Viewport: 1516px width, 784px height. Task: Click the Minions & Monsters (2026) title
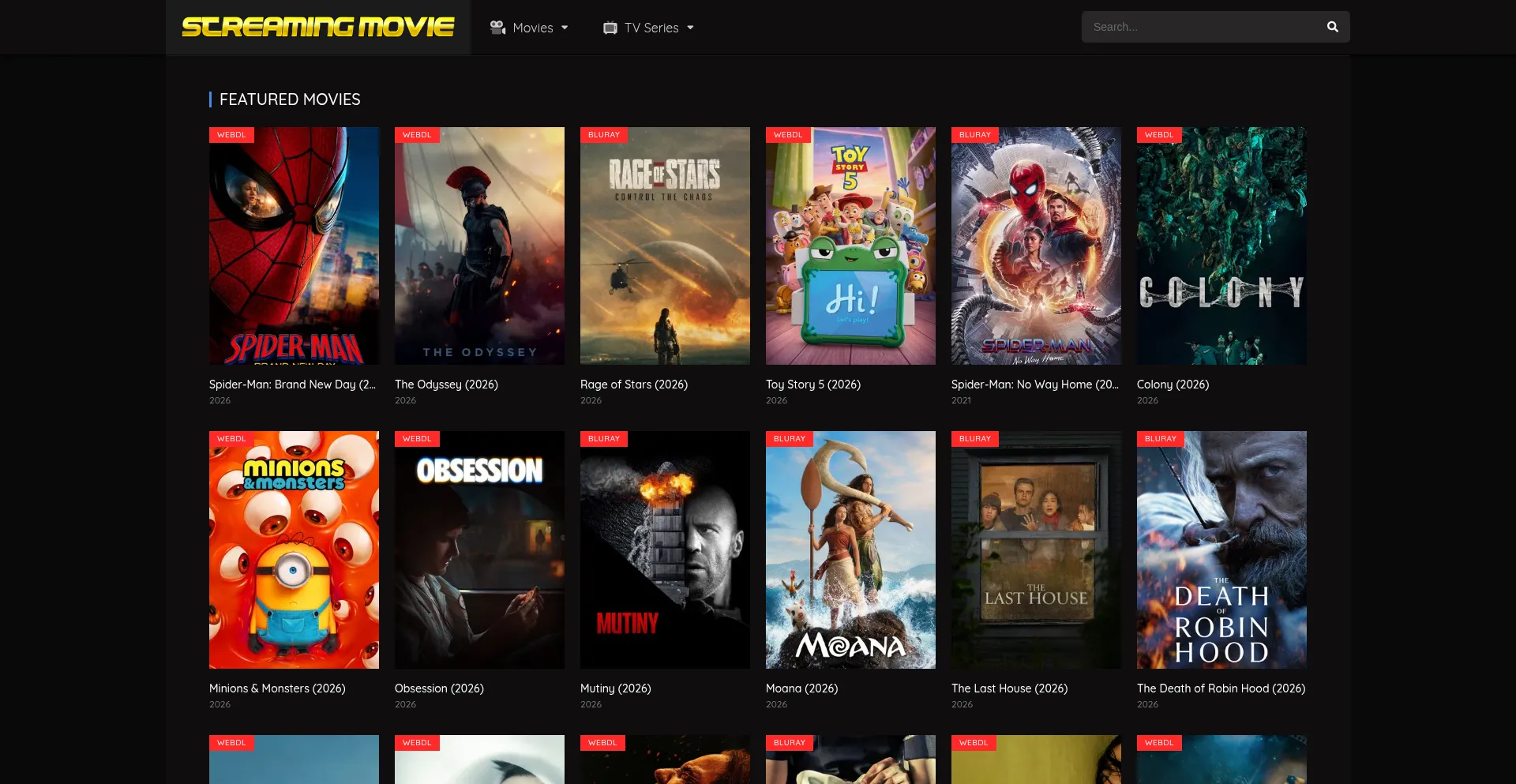(277, 688)
